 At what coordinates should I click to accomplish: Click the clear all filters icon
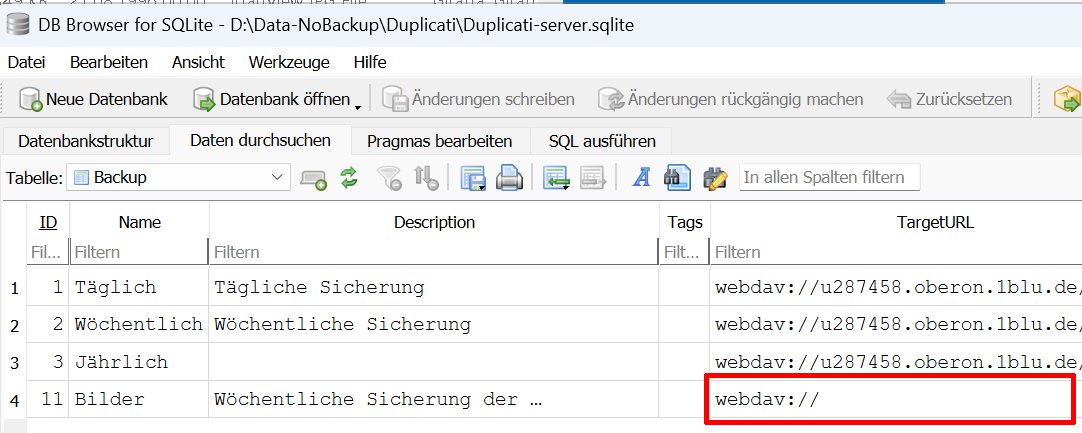tap(388, 178)
